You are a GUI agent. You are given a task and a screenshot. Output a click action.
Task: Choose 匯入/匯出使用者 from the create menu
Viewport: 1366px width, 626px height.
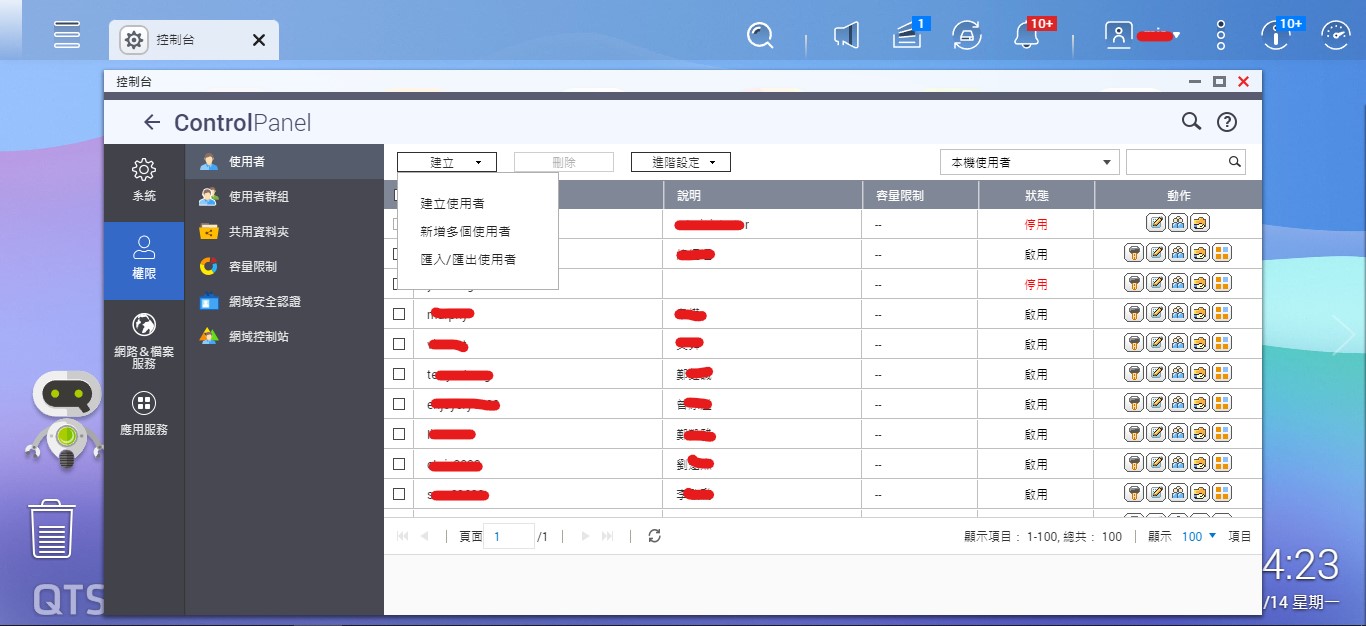click(x=468, y=259)
